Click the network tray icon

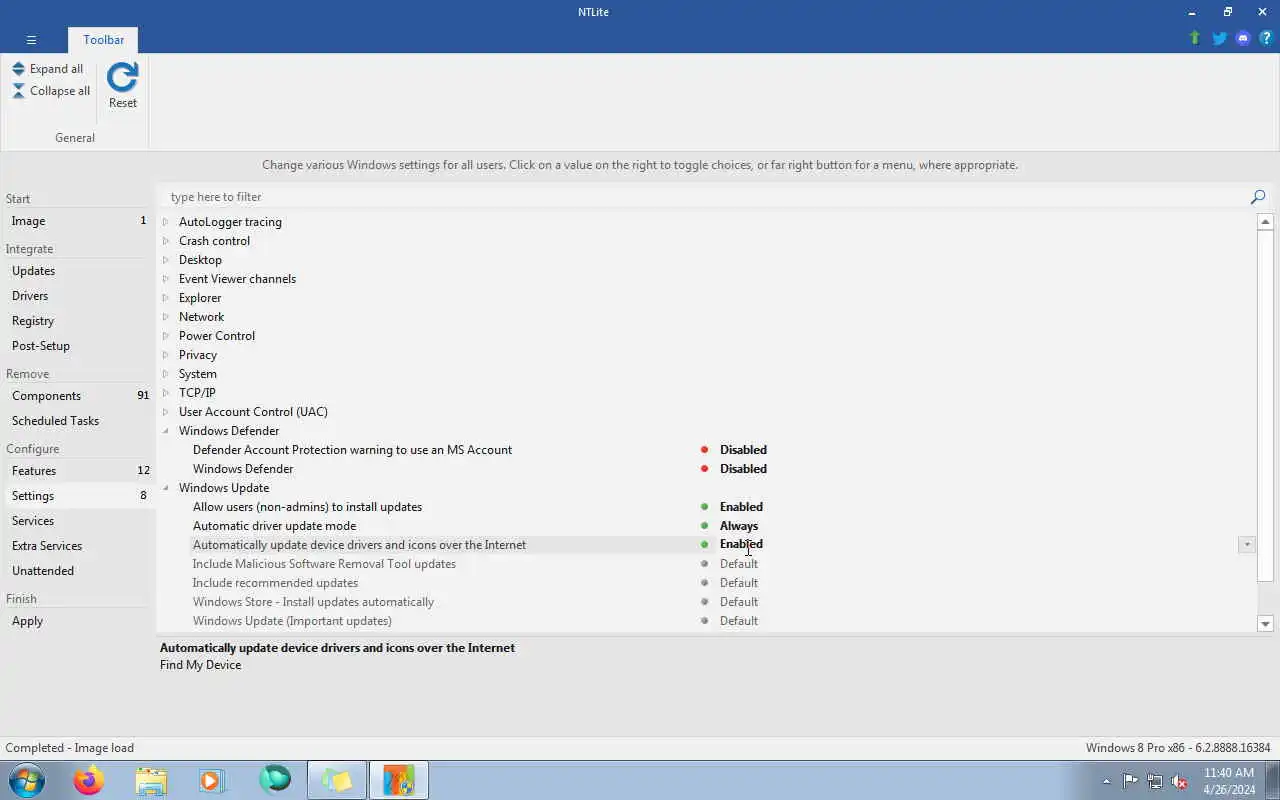point(1155,781)
